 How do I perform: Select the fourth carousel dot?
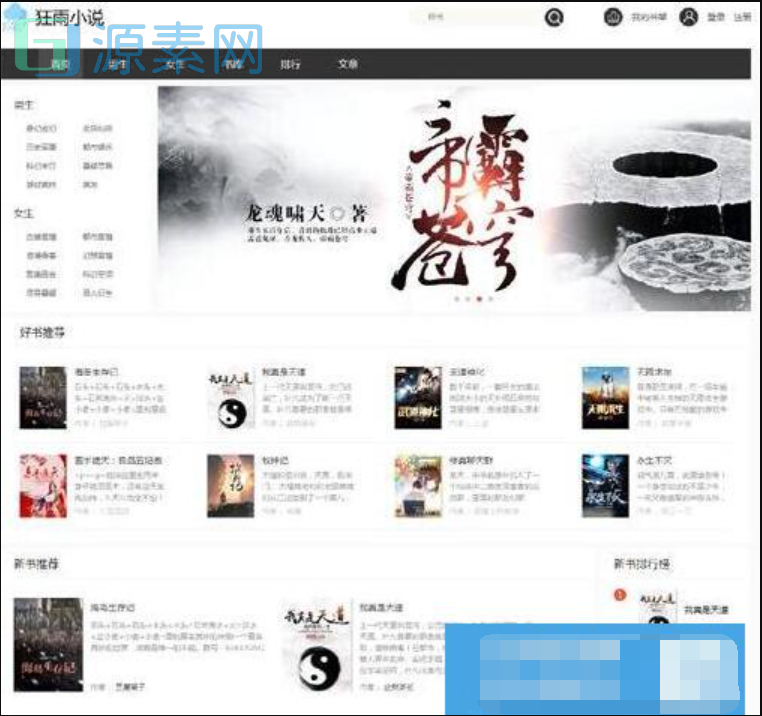(491, 299)
